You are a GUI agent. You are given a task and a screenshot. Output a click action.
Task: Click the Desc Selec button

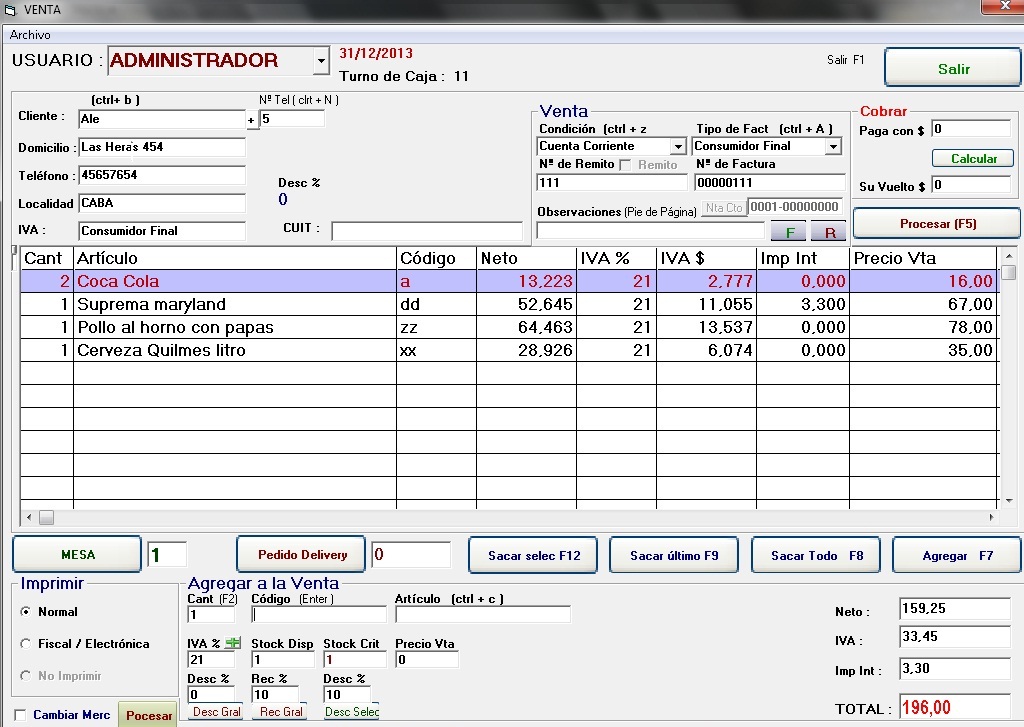coord(352,711)
